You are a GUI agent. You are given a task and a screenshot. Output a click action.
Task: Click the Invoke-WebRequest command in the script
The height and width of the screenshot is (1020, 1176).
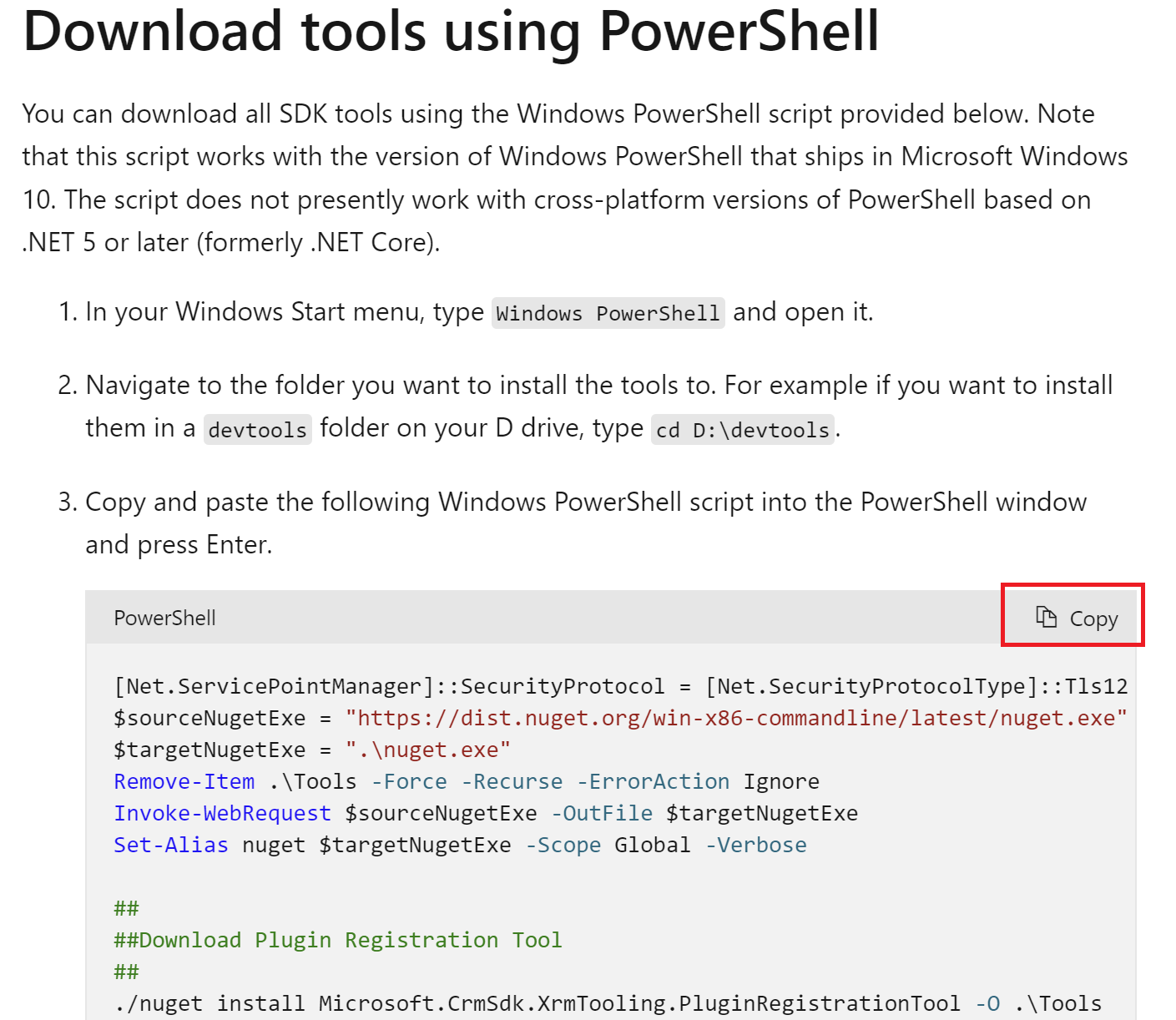point(222,813)
